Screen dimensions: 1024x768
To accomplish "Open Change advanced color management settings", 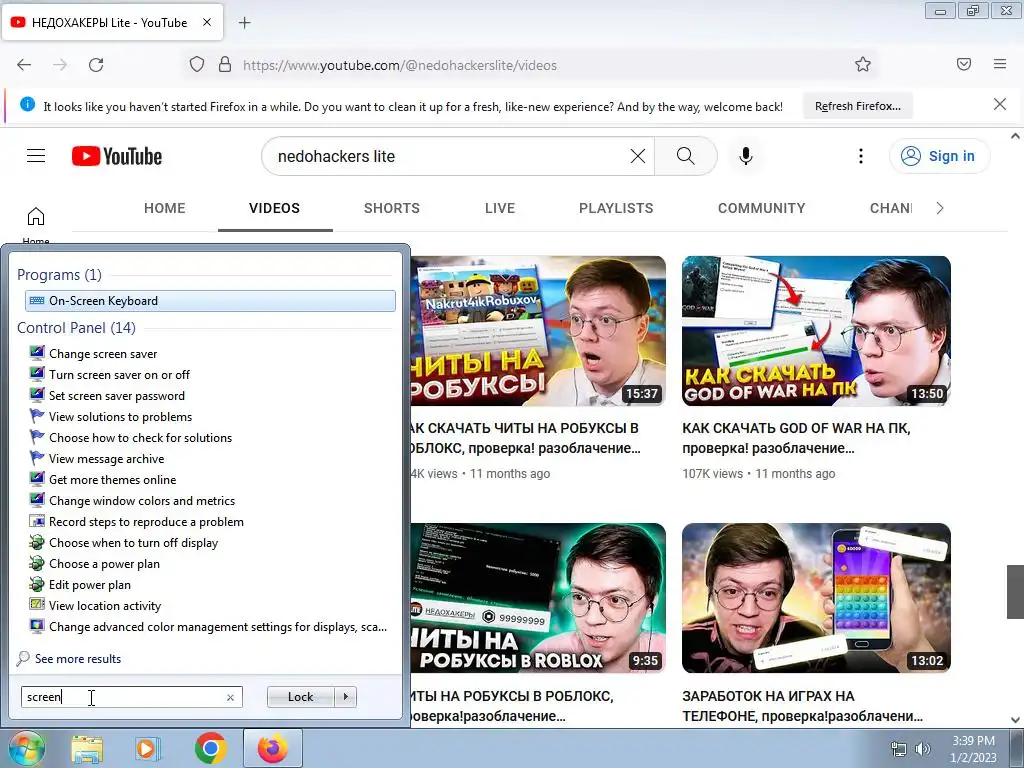I will point(217,627).
